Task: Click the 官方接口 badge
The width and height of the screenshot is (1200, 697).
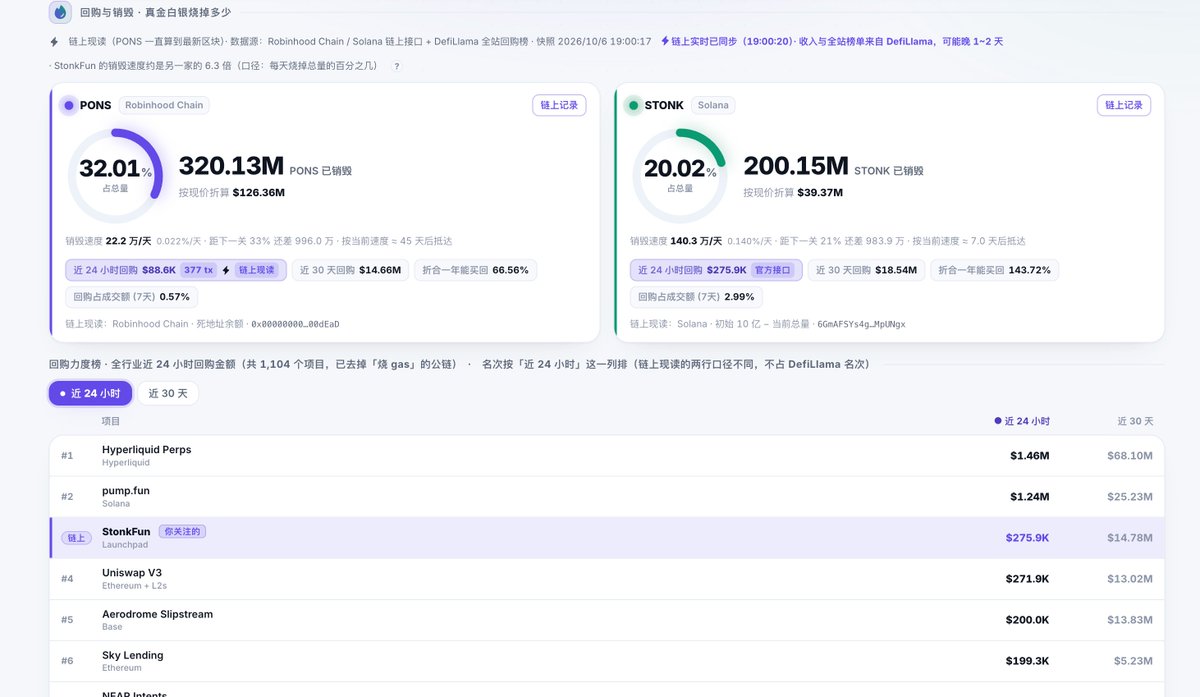Action: tap(774, 270)
